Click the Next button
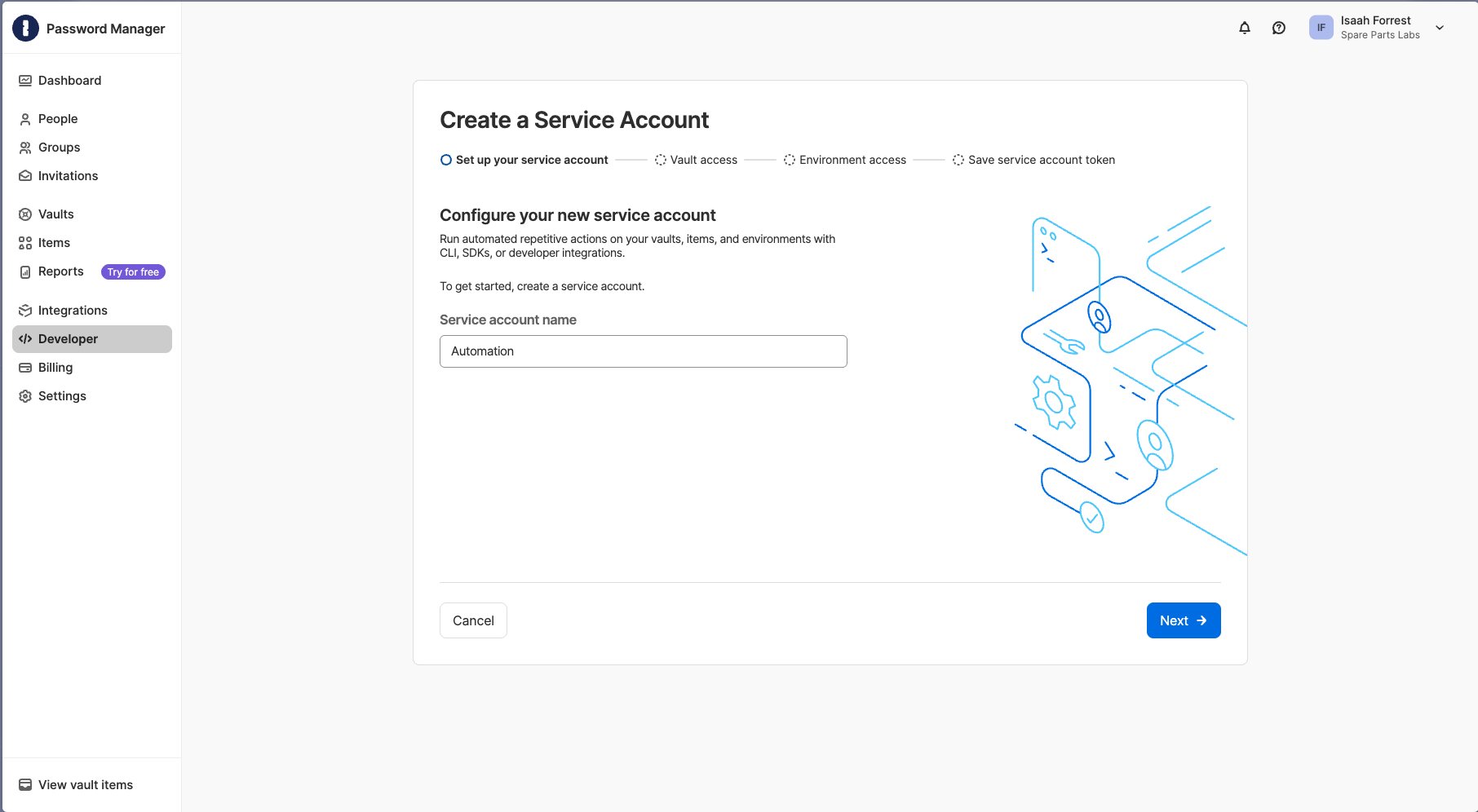The width and height of the screenshot is (1478, 812). [1184, 620]
